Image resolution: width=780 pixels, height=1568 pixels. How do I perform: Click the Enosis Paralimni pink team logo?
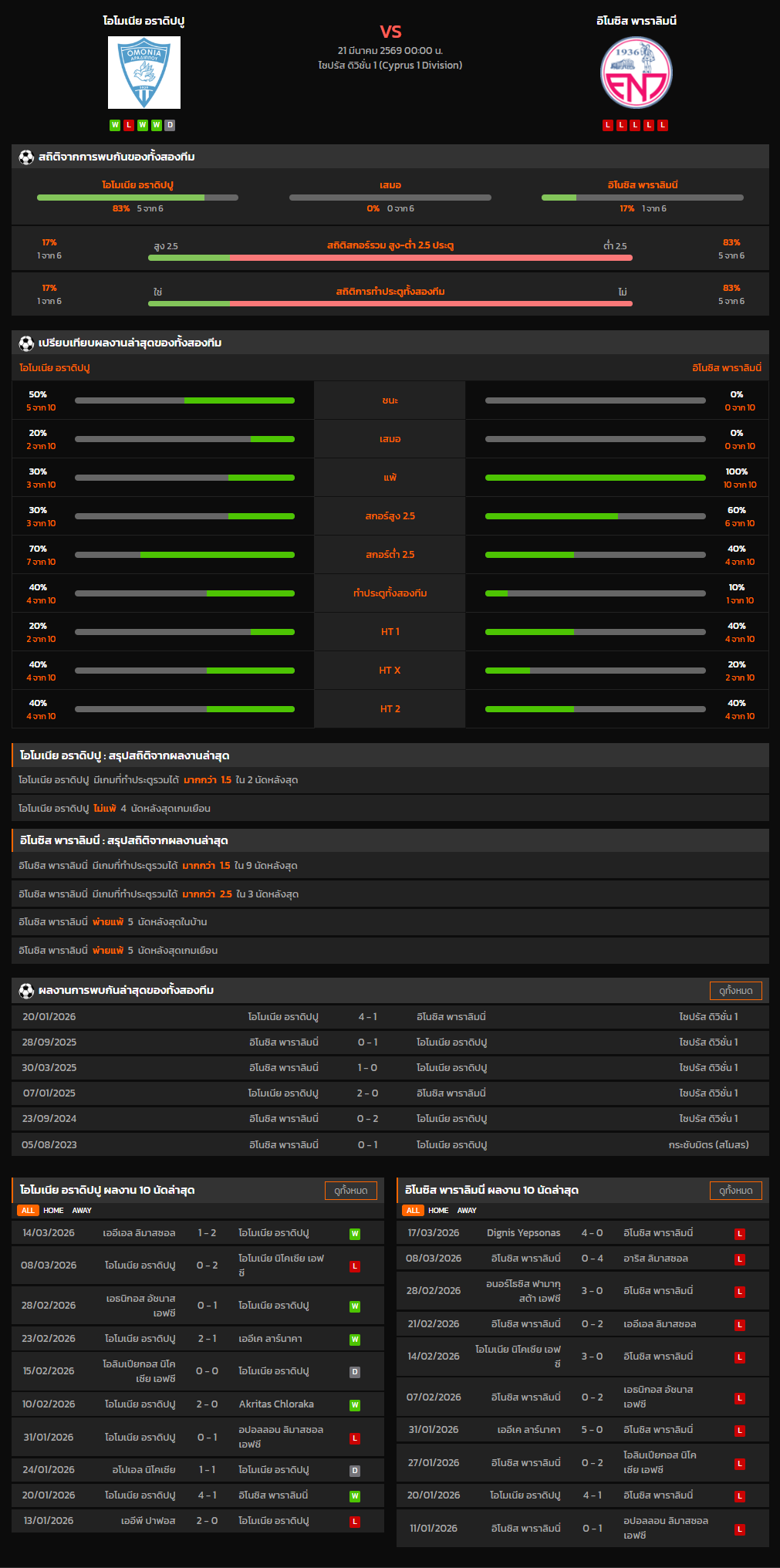coord(636,73)
